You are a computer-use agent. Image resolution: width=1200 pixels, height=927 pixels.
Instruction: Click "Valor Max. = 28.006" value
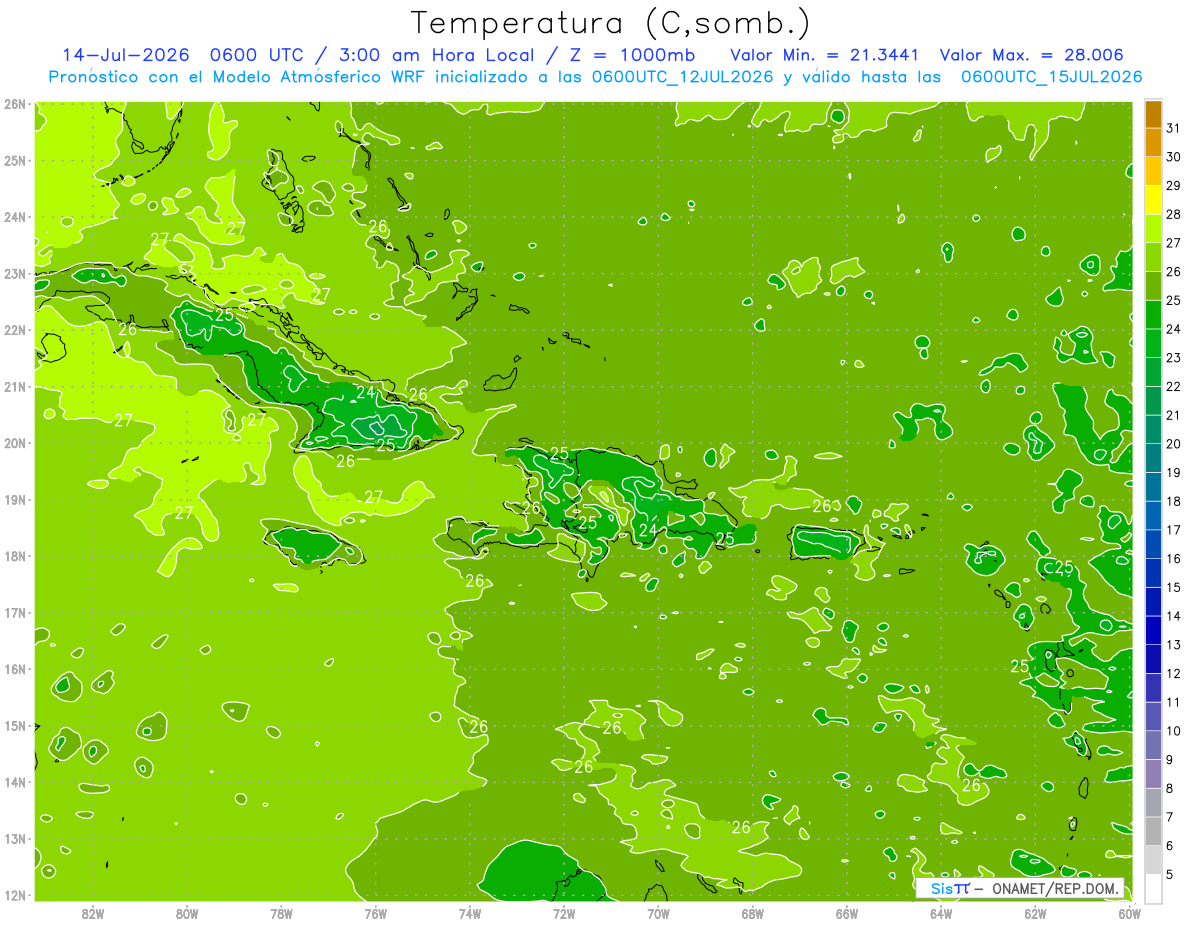pos(1032,55)
